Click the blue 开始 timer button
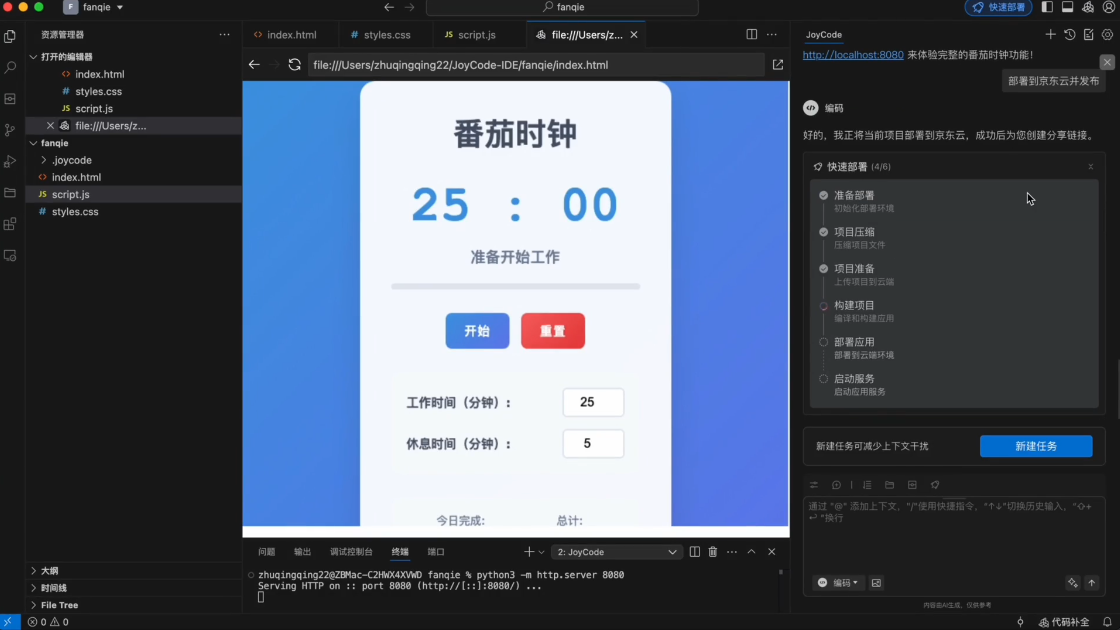Image resolution: width=1120 pixels, height=630 pixels. pos(477,331)
